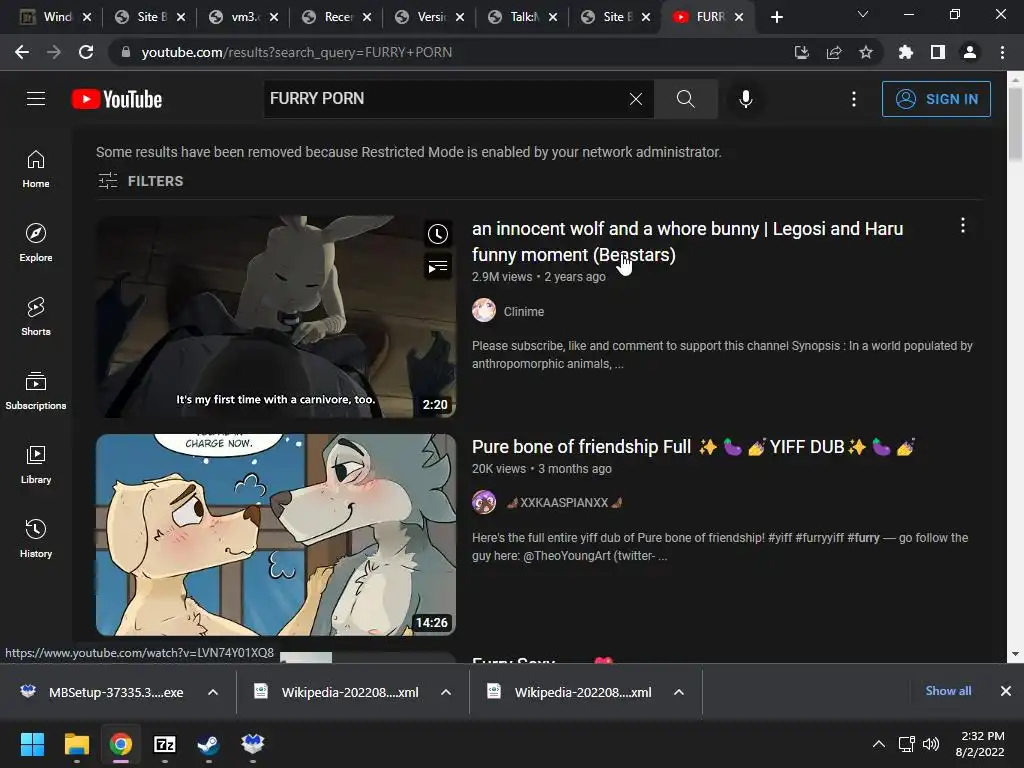Go back with browser back arrow
The image size is (1024, 768).
click(22, 52)
